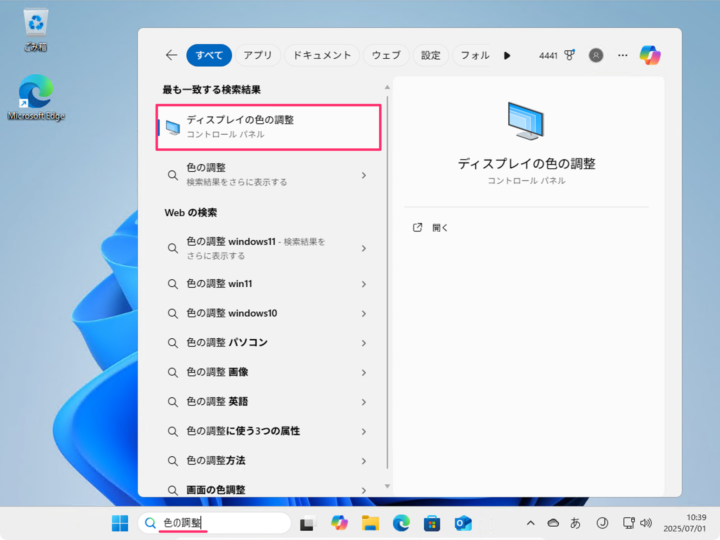Click the large monitor icon in the preview pane

coord(526,121)
